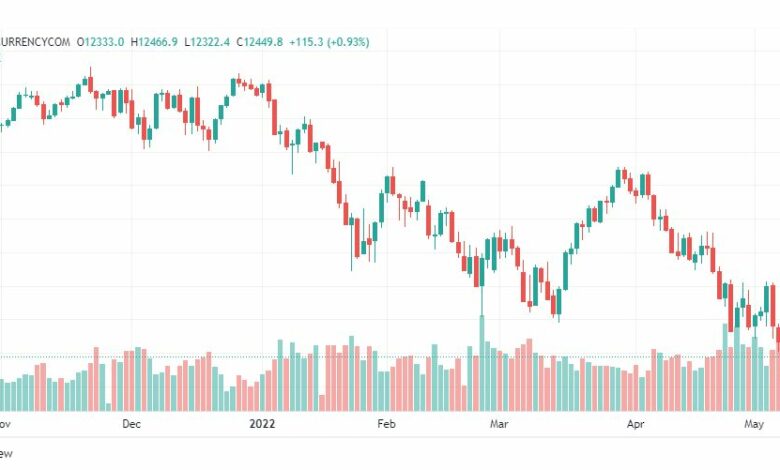The width and height of the screenshot is (780, 470).
Task: Click the dotted volume average line
Action: coord(390,357)
